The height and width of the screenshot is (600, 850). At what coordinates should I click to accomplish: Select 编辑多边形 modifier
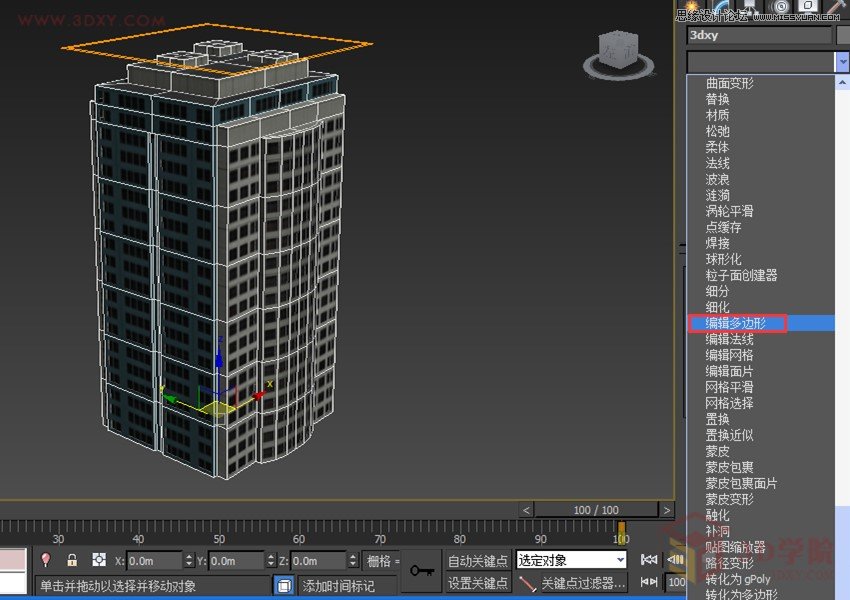736,323
